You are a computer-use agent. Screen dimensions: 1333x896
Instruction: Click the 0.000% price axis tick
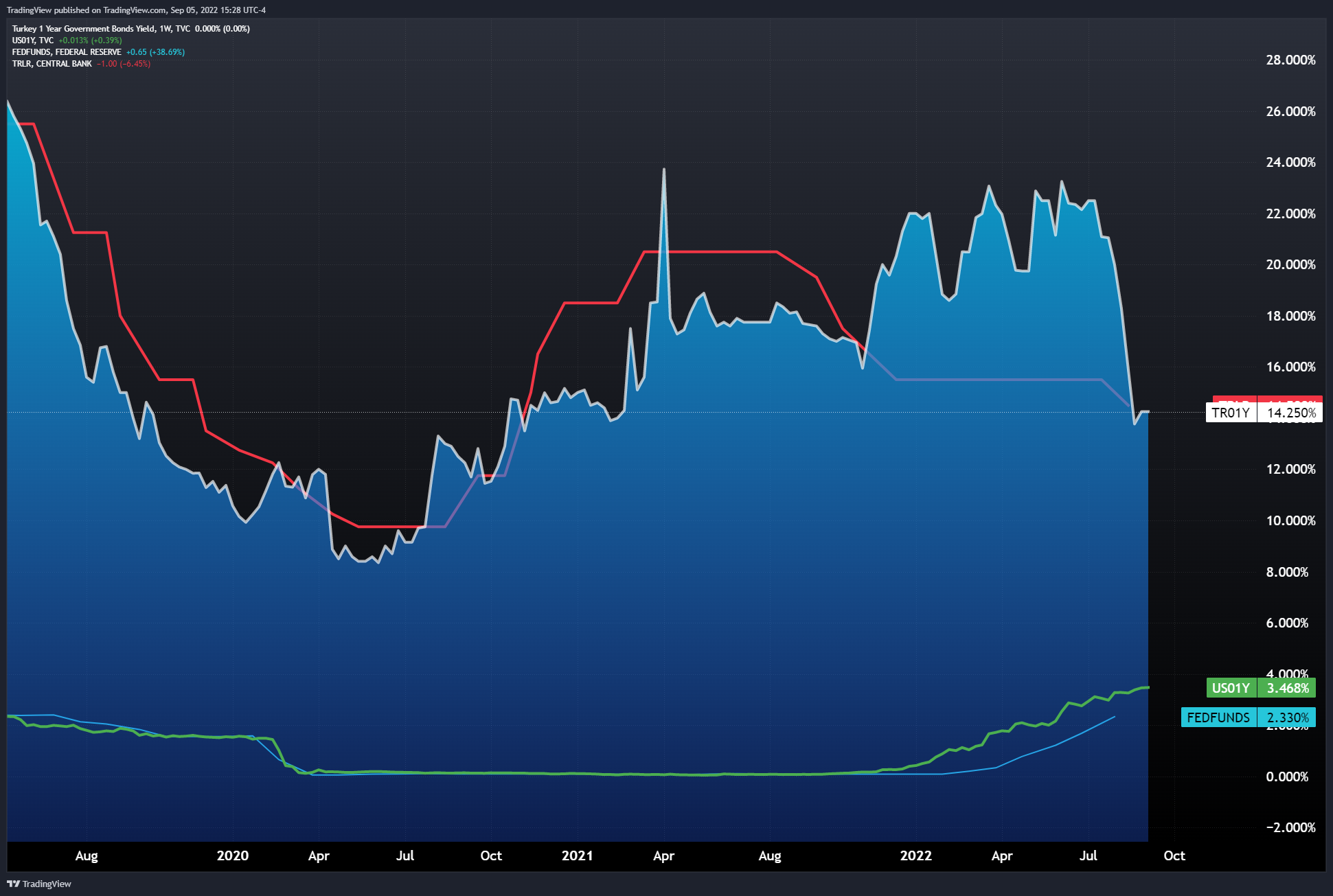[1287, 777]
